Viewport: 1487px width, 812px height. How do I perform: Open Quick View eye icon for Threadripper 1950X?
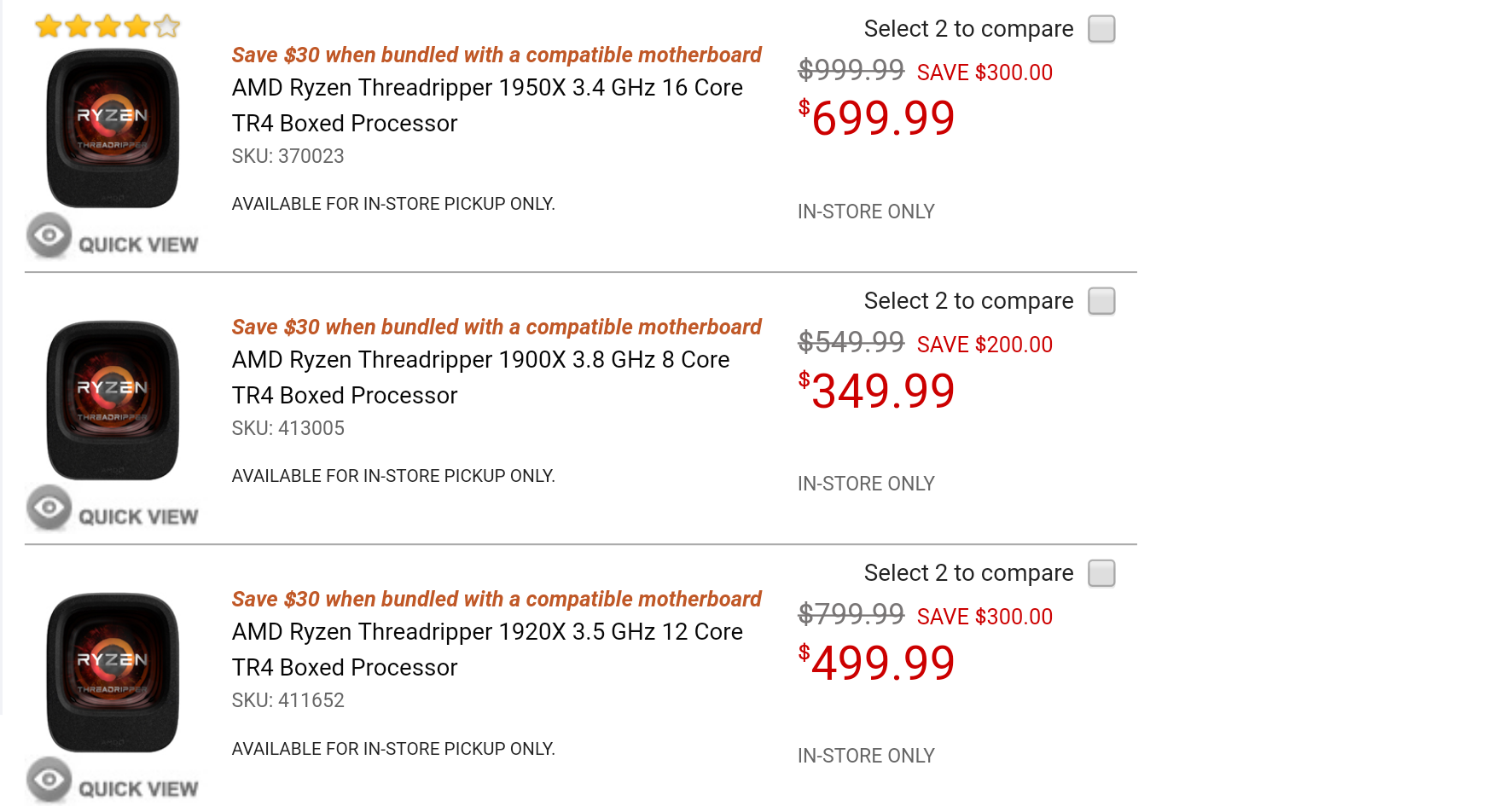(x=49, y=236)
